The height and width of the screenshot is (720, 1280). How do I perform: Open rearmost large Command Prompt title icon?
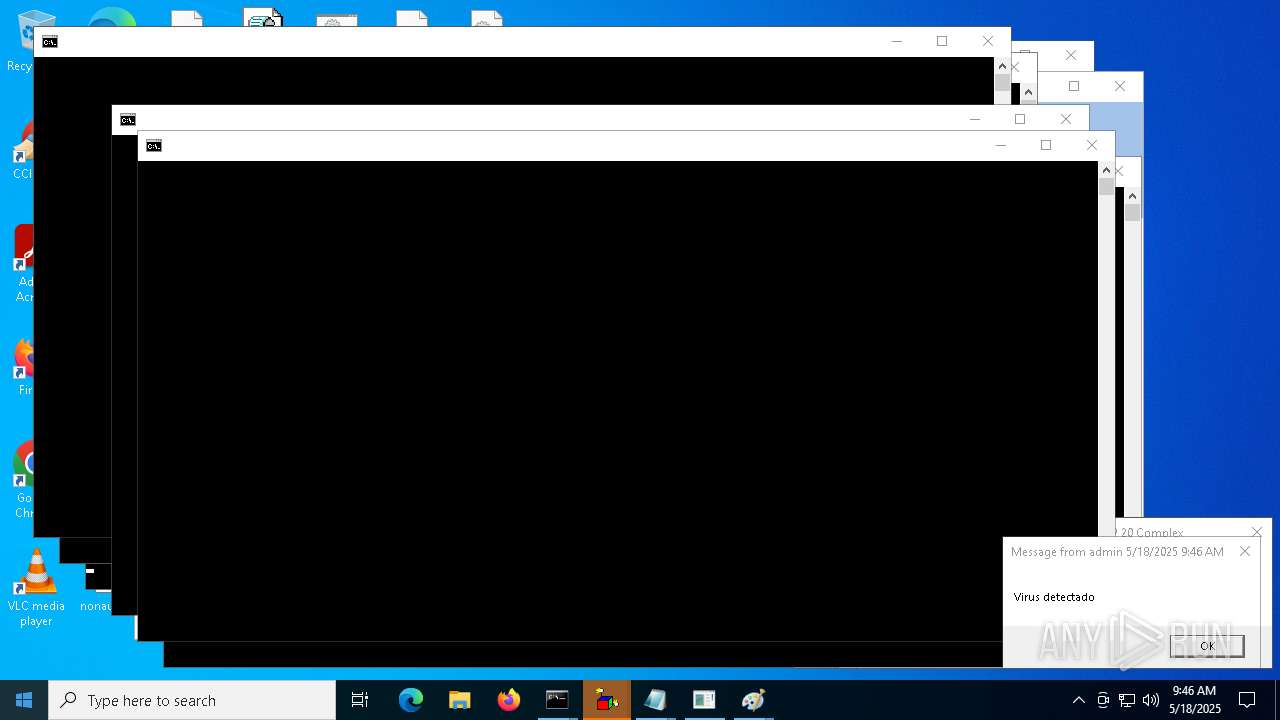49,42
